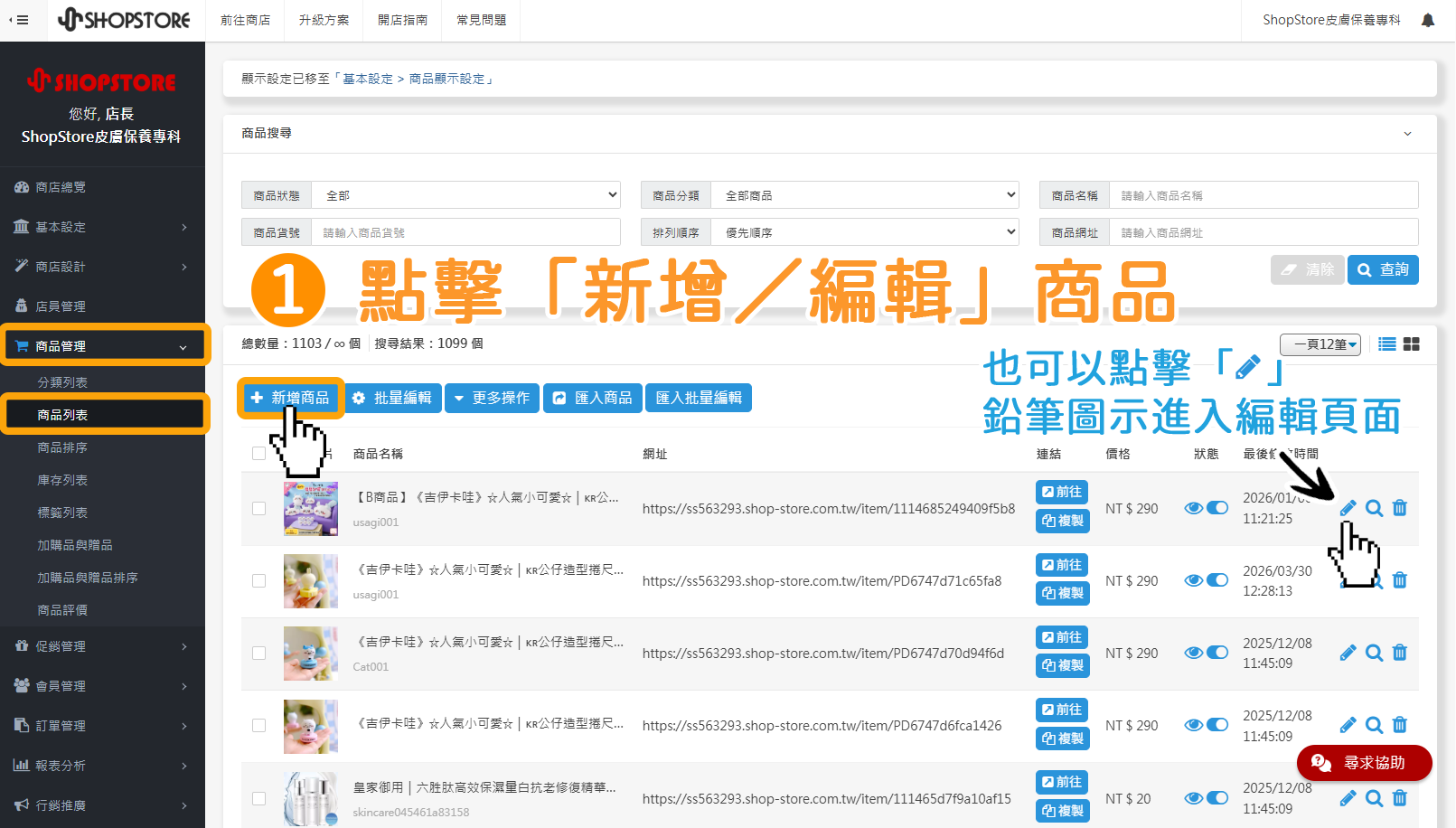1456x828 pixels.
Task: Open the 一頁12筆 pagination dropdown
Action: click(1320, 343)
